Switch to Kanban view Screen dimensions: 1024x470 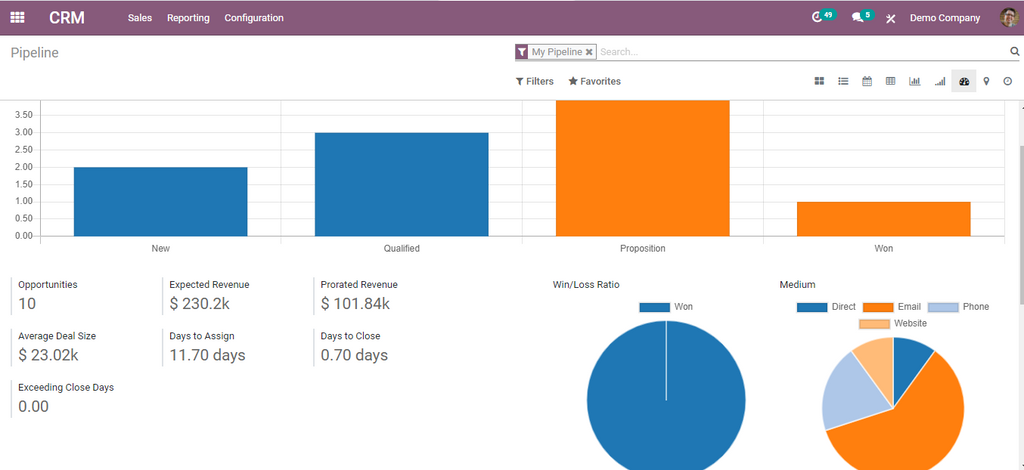click(x=819, y=82)
